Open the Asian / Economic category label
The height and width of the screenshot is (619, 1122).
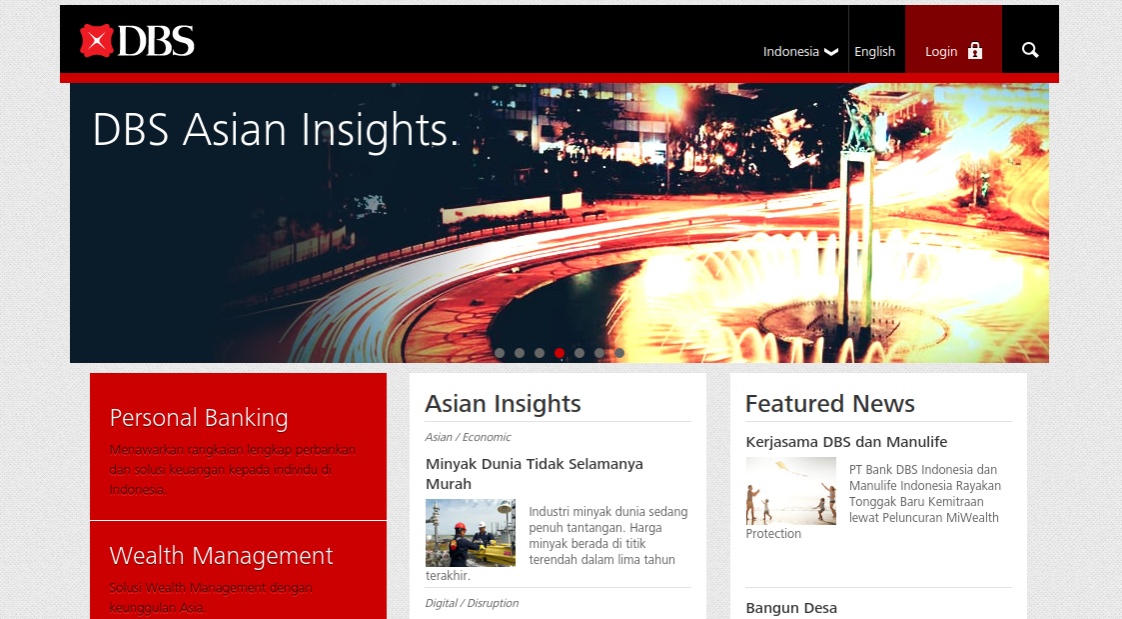[x=468, y=437]
